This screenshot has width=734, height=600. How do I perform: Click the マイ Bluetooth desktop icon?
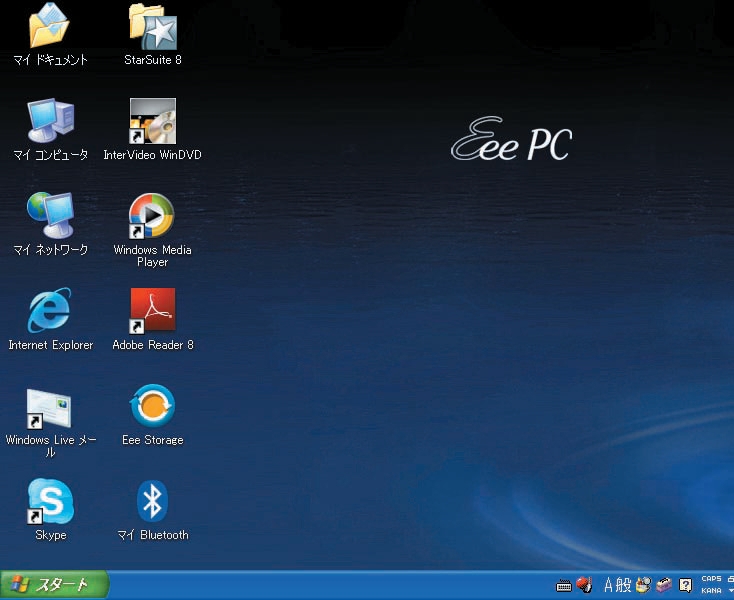(152, 501)
